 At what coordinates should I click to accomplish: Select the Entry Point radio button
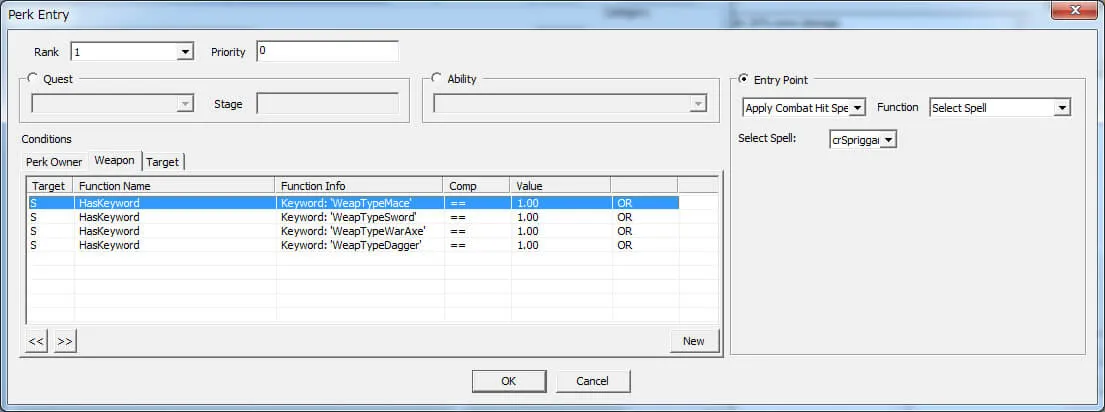743,79
